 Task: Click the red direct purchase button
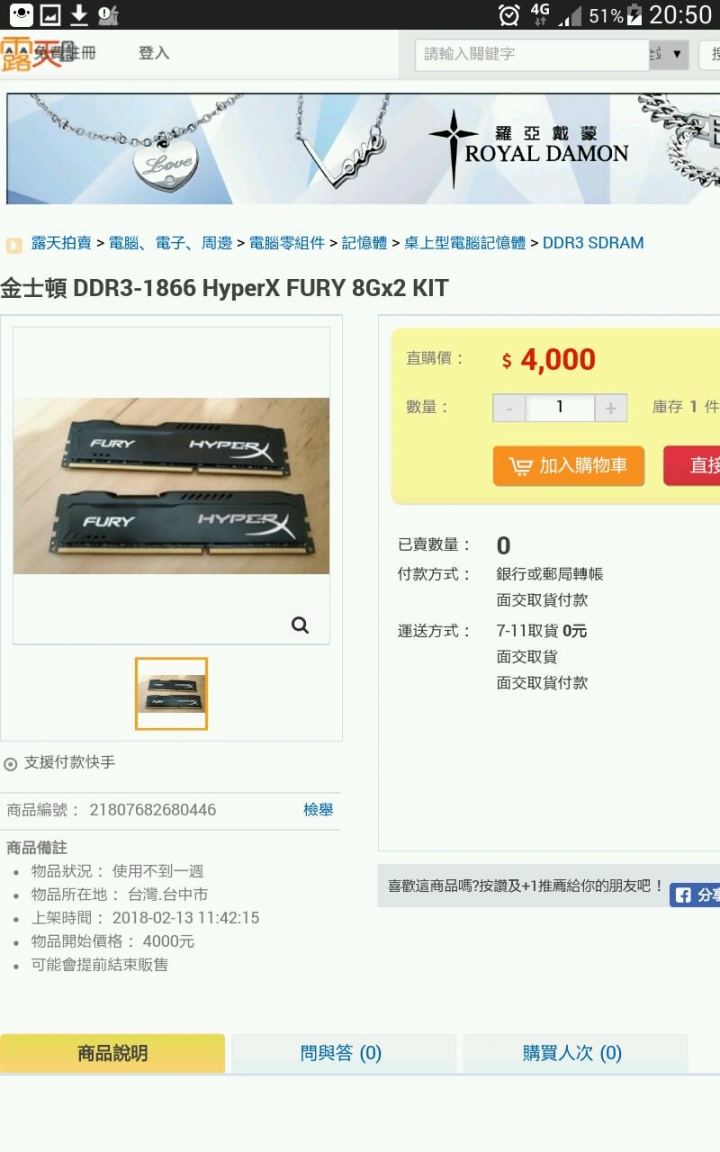(x=692, y=465)
